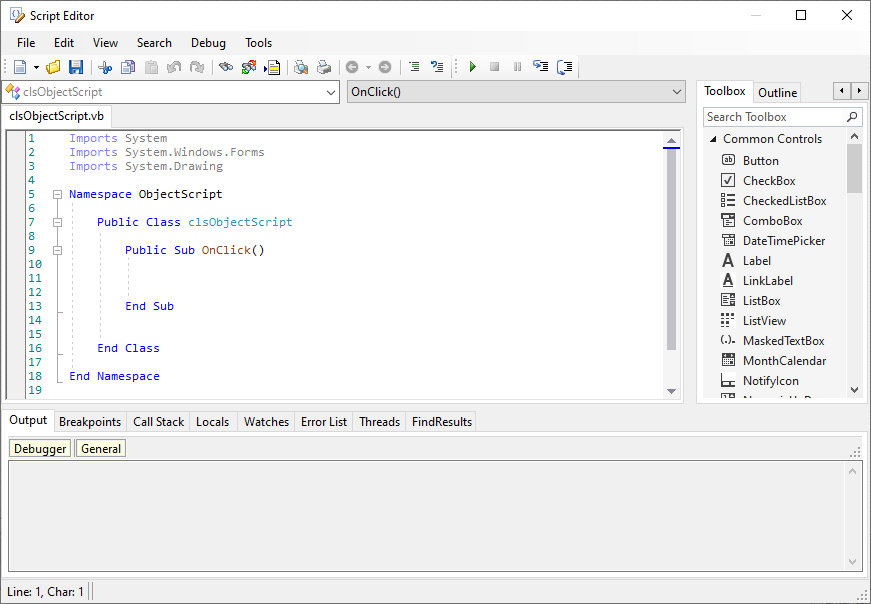Switch to the Outline tab
Screen dimensions: 871x604
(777, 92)
